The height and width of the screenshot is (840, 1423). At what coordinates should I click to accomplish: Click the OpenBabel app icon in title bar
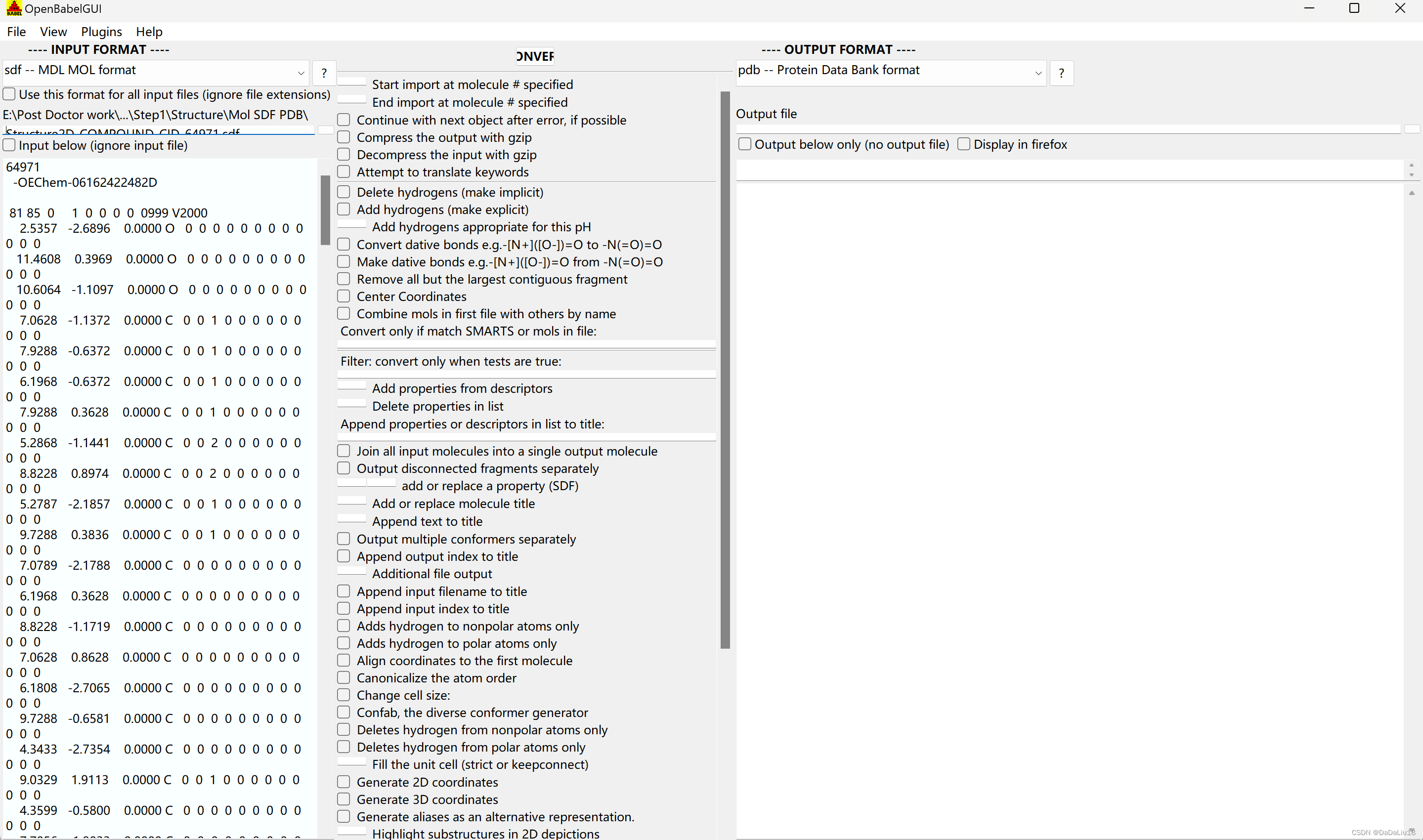click(13, 8)
